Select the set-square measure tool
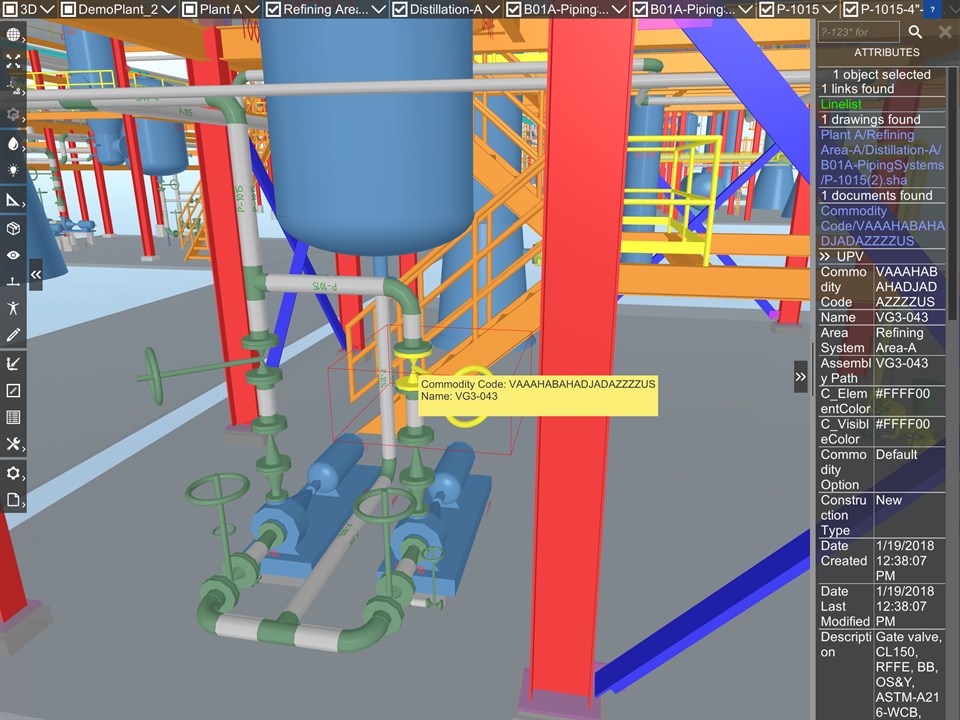 pyautogui.click(x=13, y=200)
